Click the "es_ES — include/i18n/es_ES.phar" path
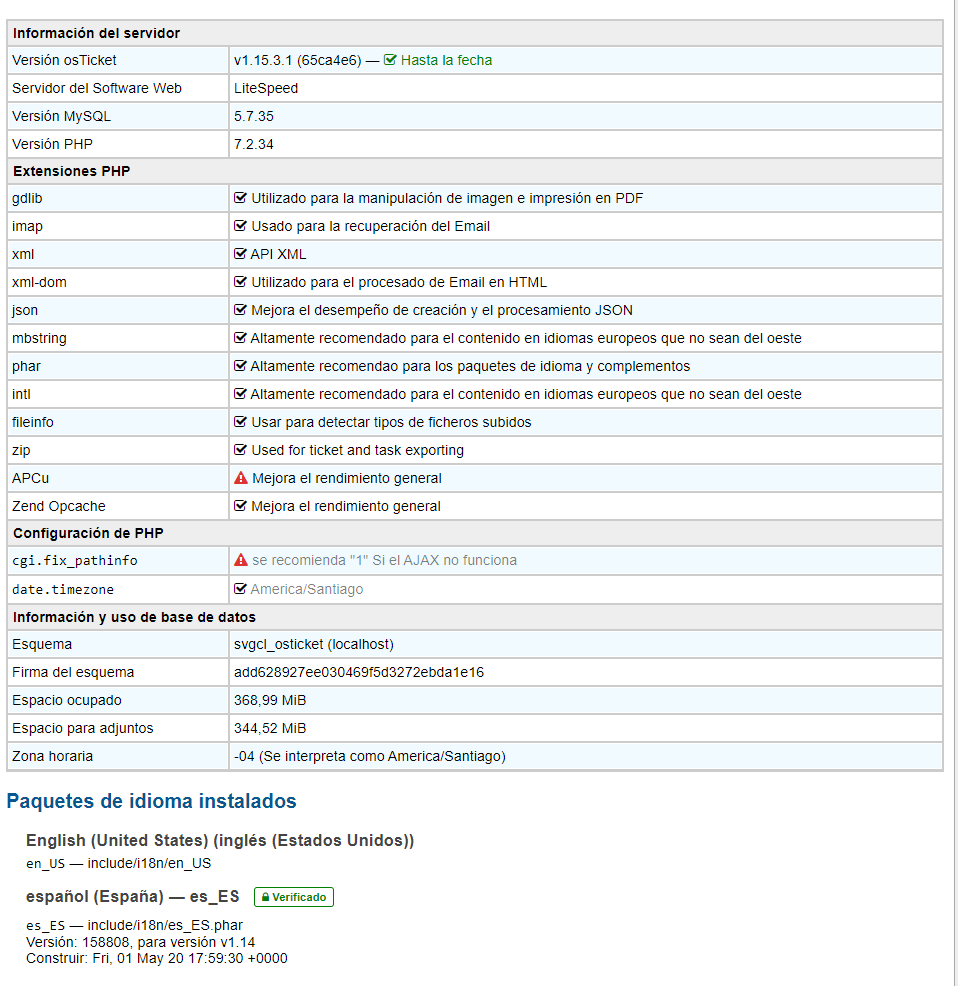Screen dimensions: 958x986 [134, 926]
